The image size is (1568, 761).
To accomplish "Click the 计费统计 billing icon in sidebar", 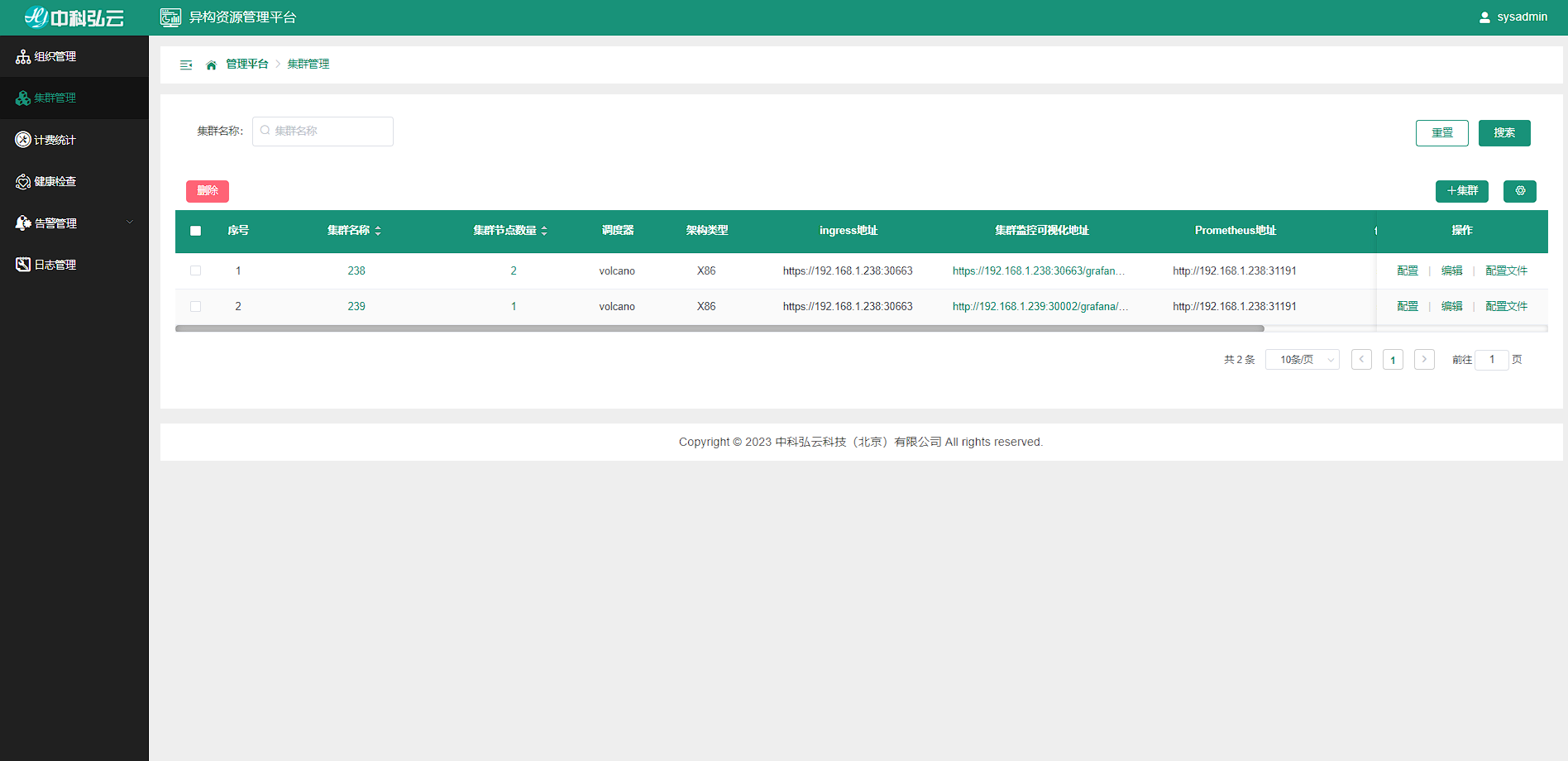I will tap(23, 140).
